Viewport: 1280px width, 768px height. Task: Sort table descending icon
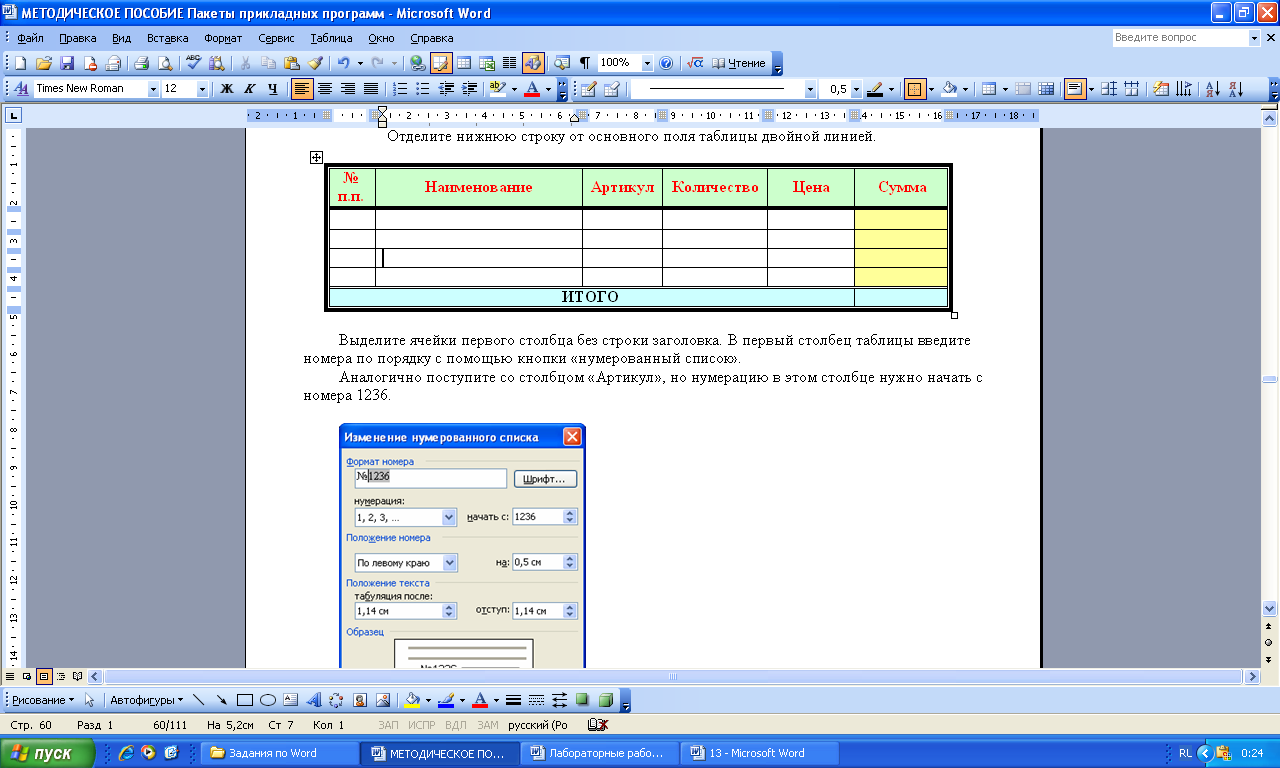pyautogui.click(x=1235, y=89)
